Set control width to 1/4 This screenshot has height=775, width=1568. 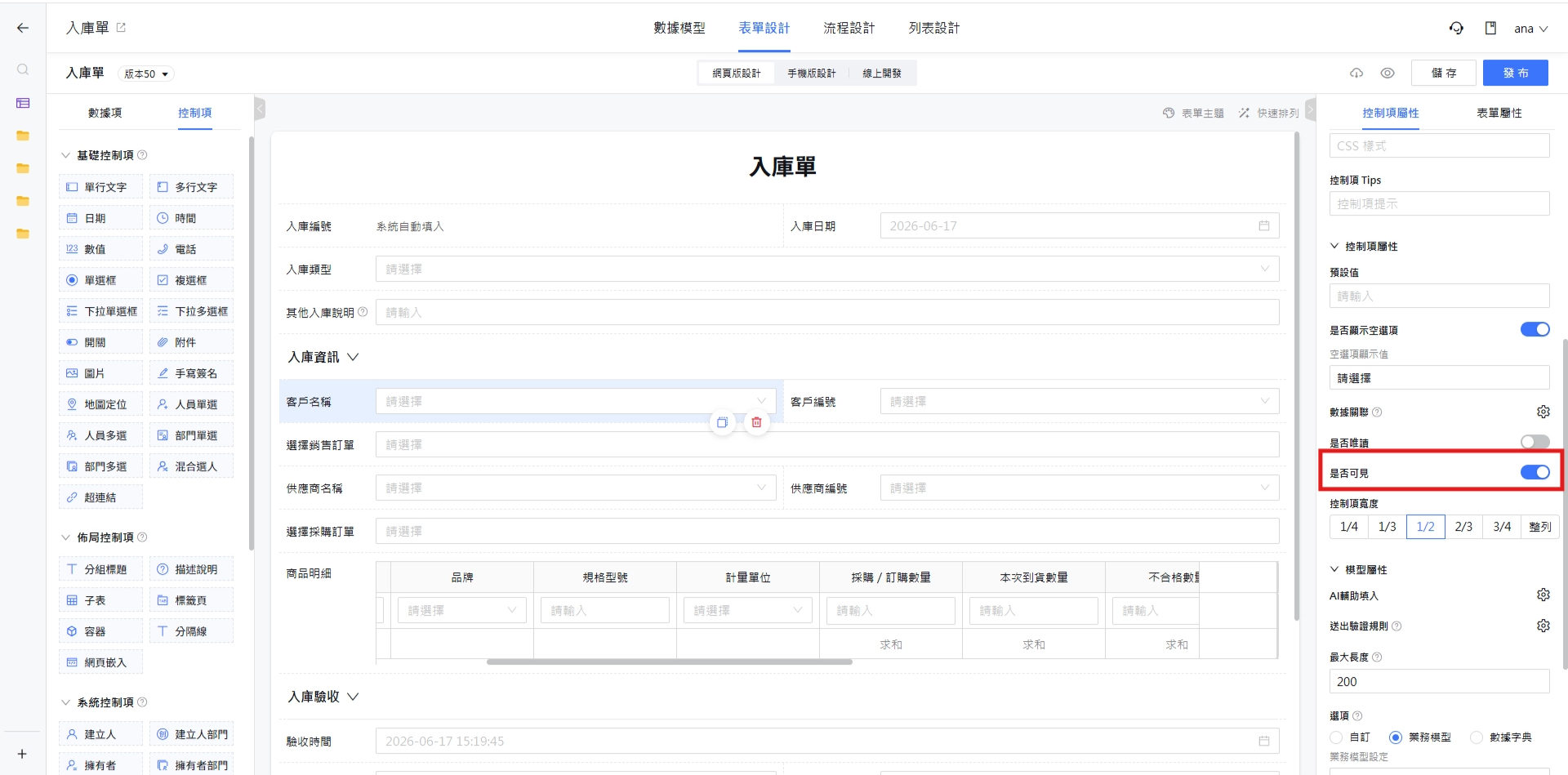coord(1349,527)
